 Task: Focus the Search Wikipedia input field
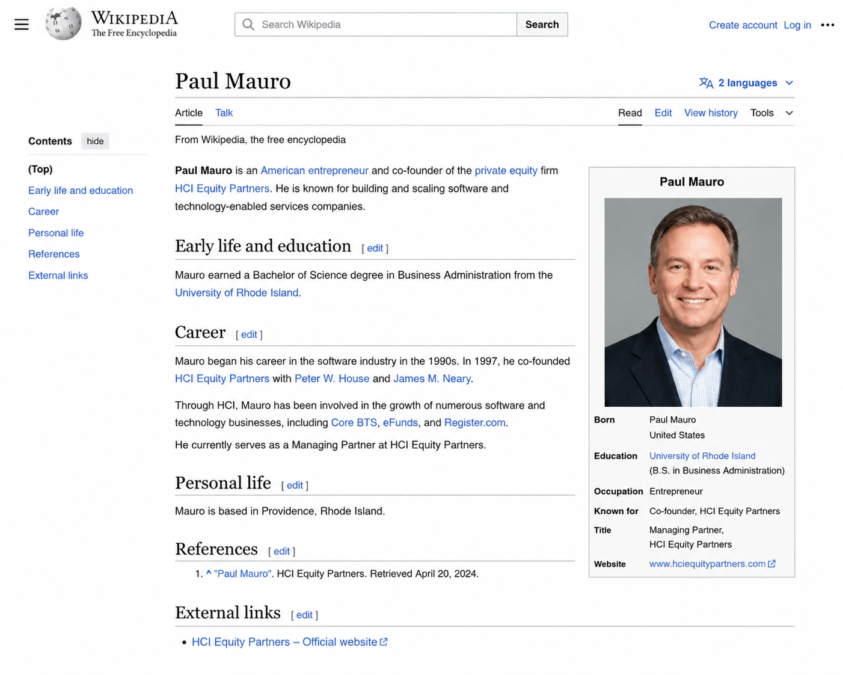coord(375,24)
